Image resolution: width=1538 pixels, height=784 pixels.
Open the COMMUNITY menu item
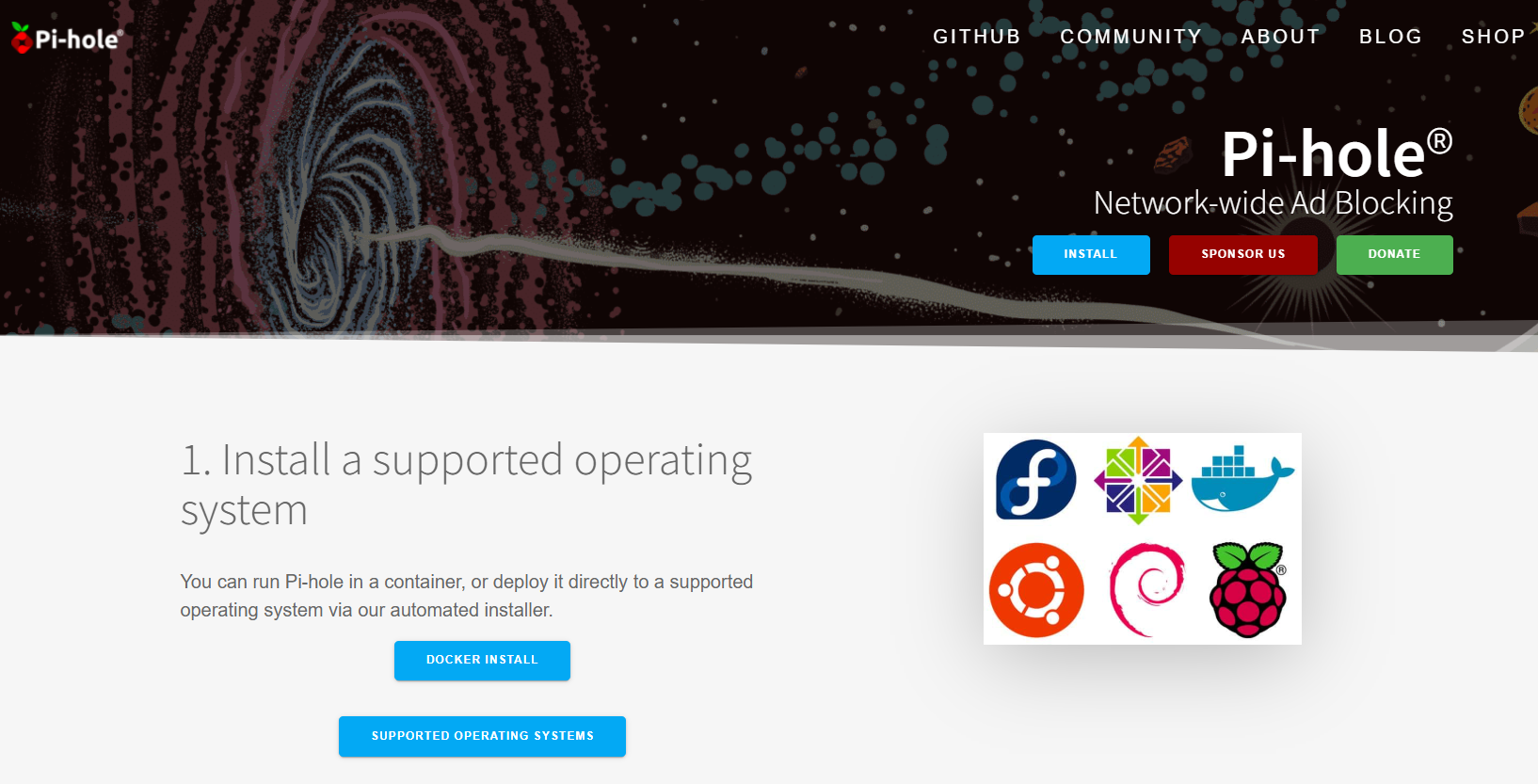(1131, 37)
